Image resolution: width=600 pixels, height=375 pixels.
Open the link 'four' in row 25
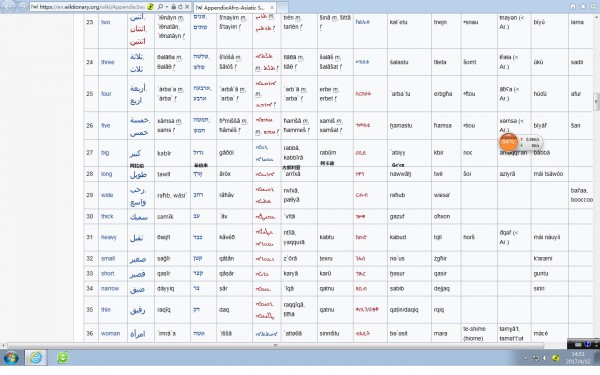tap(106, 94)
